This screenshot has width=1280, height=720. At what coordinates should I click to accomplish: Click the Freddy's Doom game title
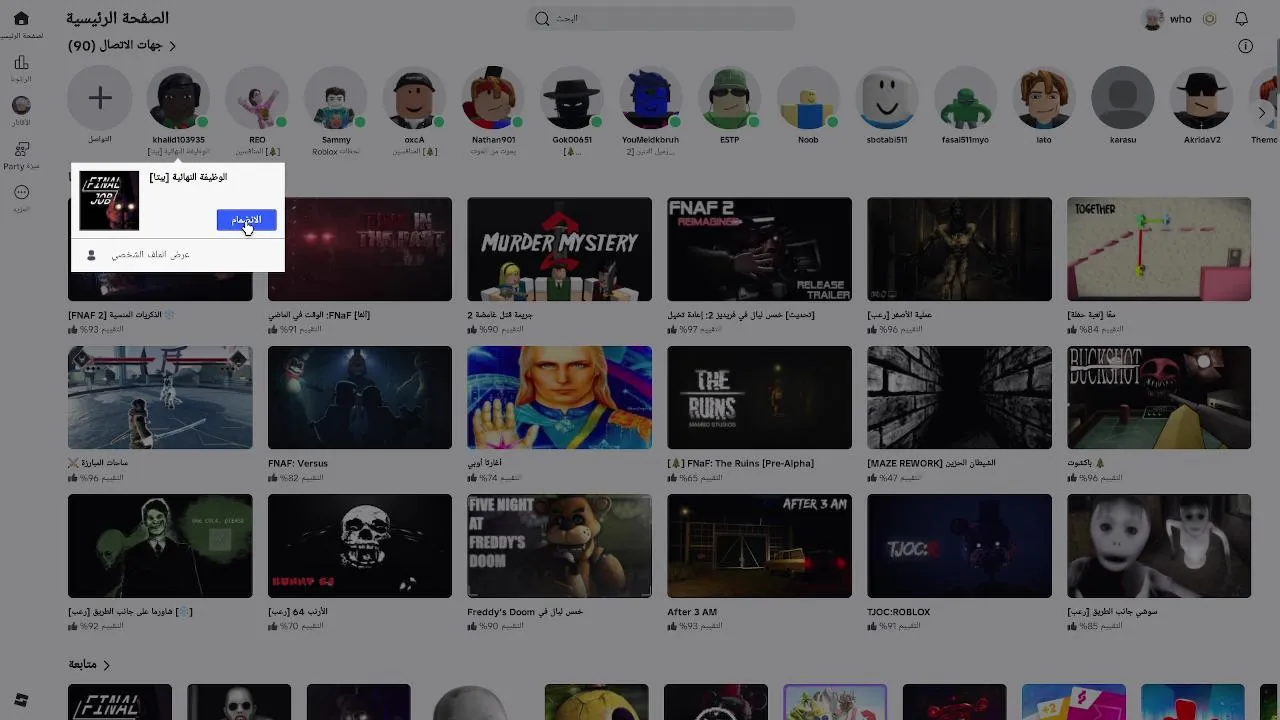click(x=525, y=612)
